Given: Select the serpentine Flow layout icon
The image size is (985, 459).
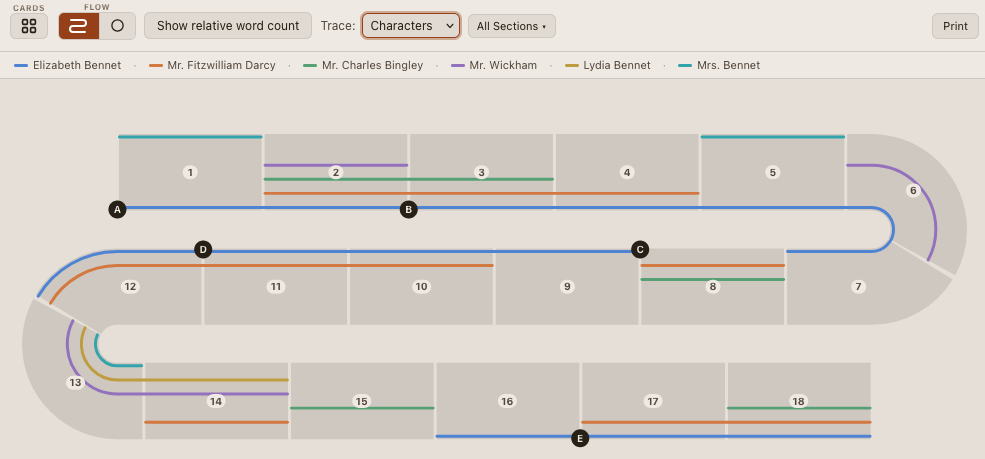Looking at the screenshot, I should point(79,26).
